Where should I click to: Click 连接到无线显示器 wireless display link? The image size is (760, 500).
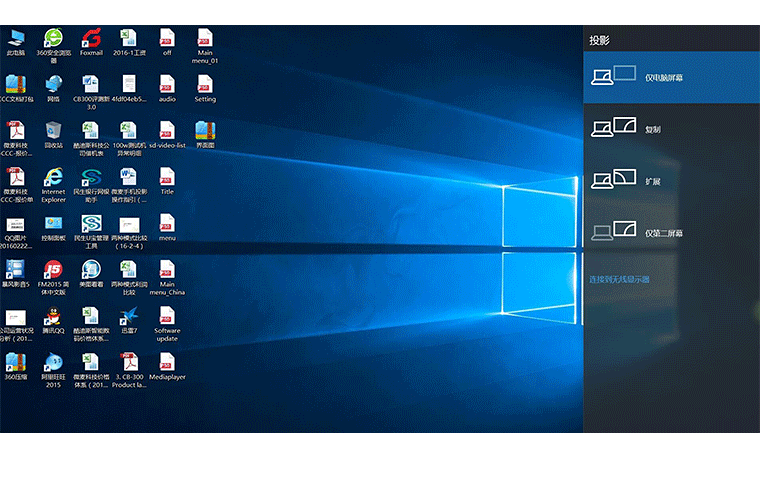coord(619,280)
